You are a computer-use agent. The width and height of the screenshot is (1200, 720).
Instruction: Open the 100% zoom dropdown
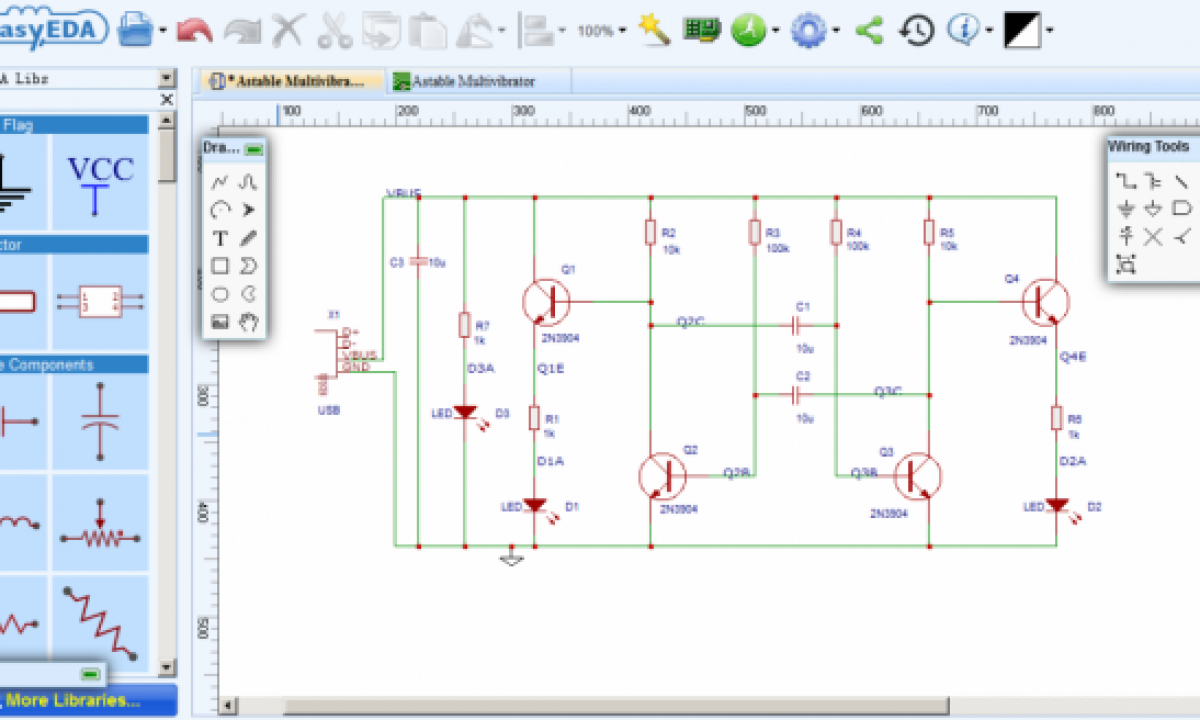point(602,31)
